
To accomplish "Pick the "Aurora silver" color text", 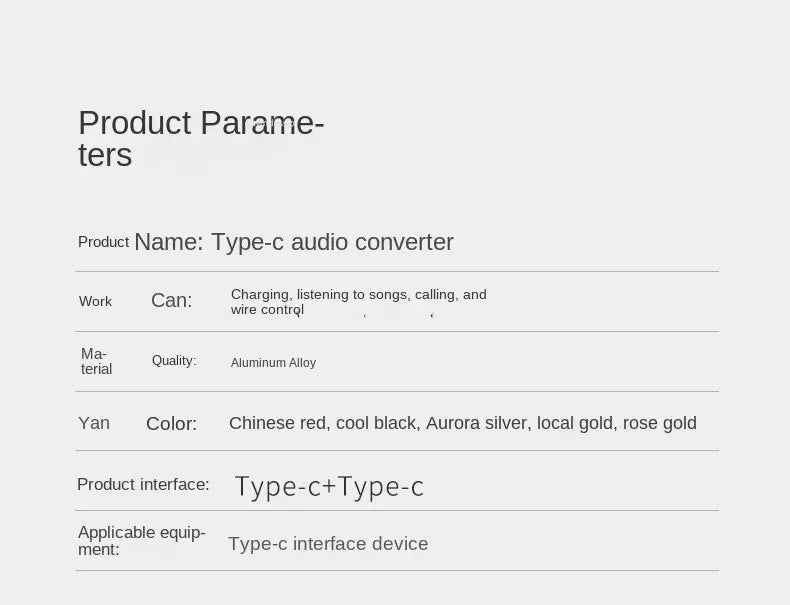I will 476,423.
